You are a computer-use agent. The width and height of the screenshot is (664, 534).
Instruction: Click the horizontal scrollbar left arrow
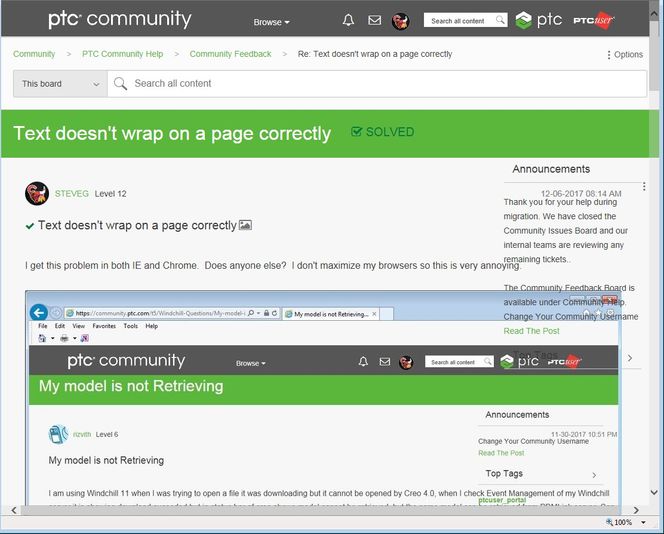14,510
